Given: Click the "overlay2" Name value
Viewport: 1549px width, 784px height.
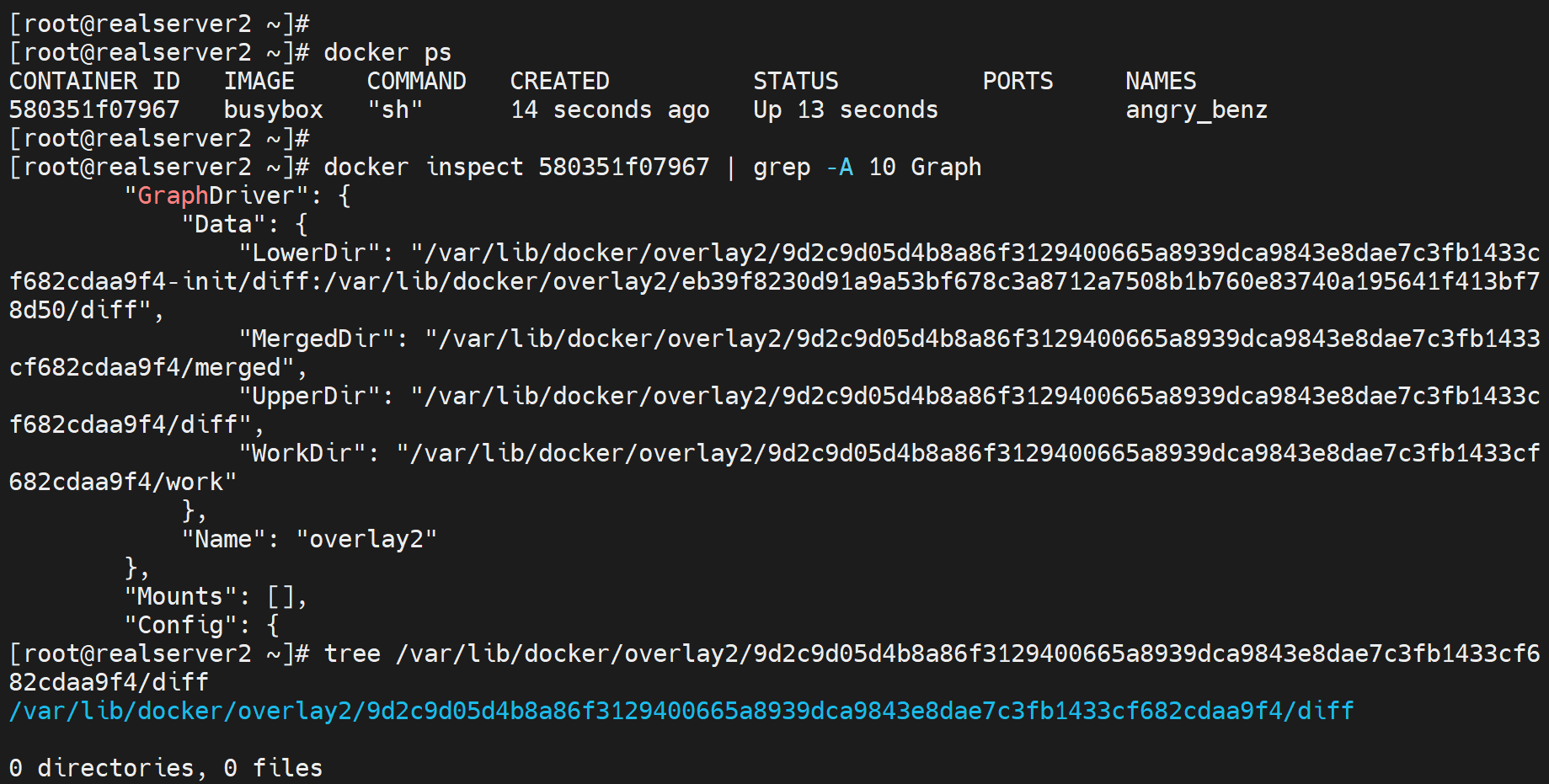Looking at the screenshot, I should [366, 540].
